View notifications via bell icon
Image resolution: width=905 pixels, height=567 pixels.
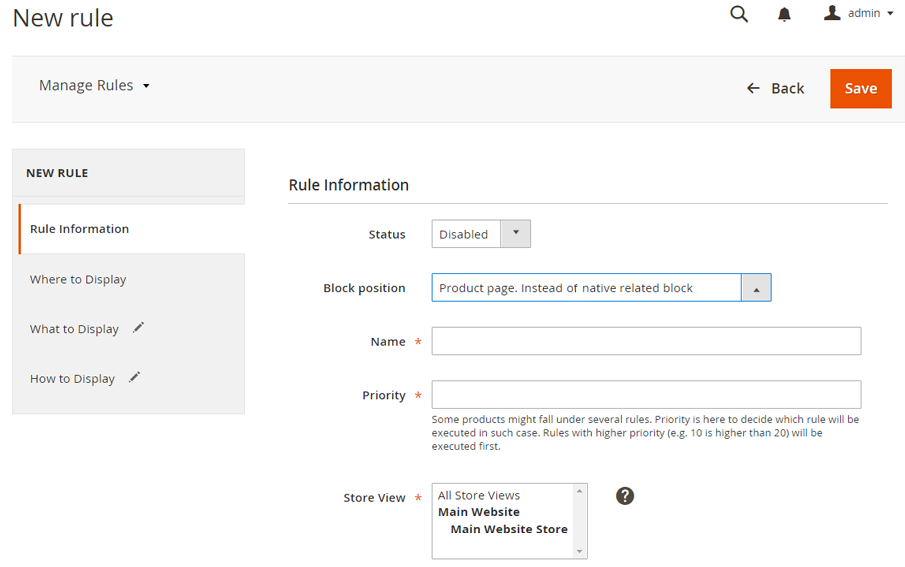[x=784, y=14]
